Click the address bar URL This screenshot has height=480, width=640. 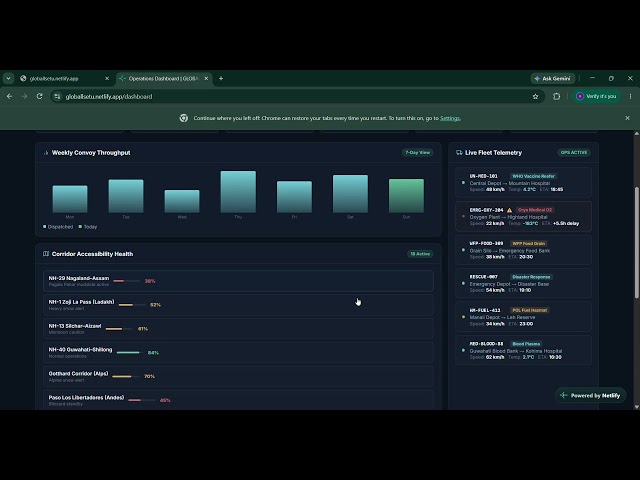pos(109,97)
